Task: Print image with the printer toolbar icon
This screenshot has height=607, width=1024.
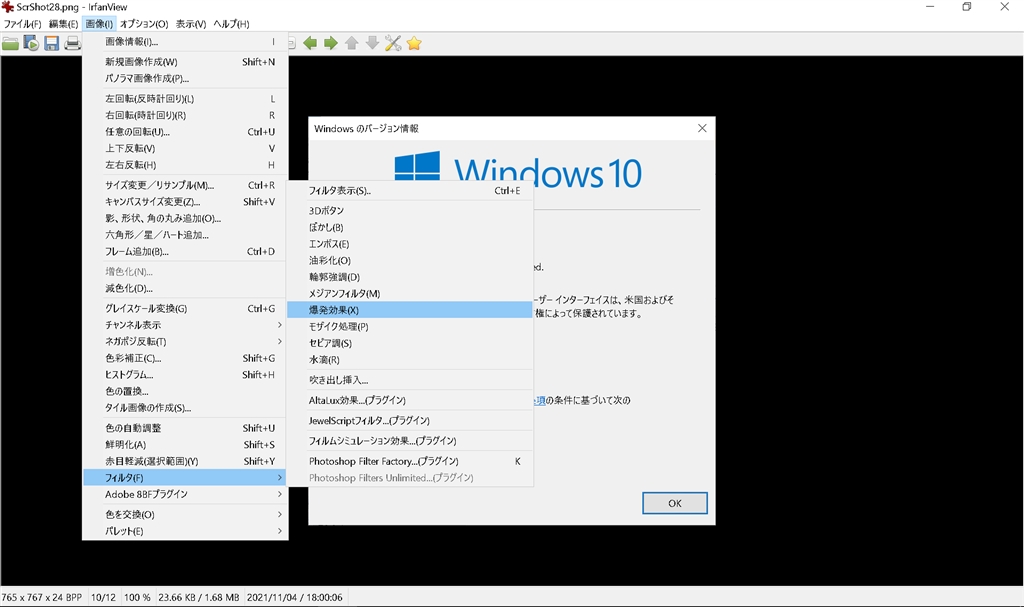Action: point(72,44)
